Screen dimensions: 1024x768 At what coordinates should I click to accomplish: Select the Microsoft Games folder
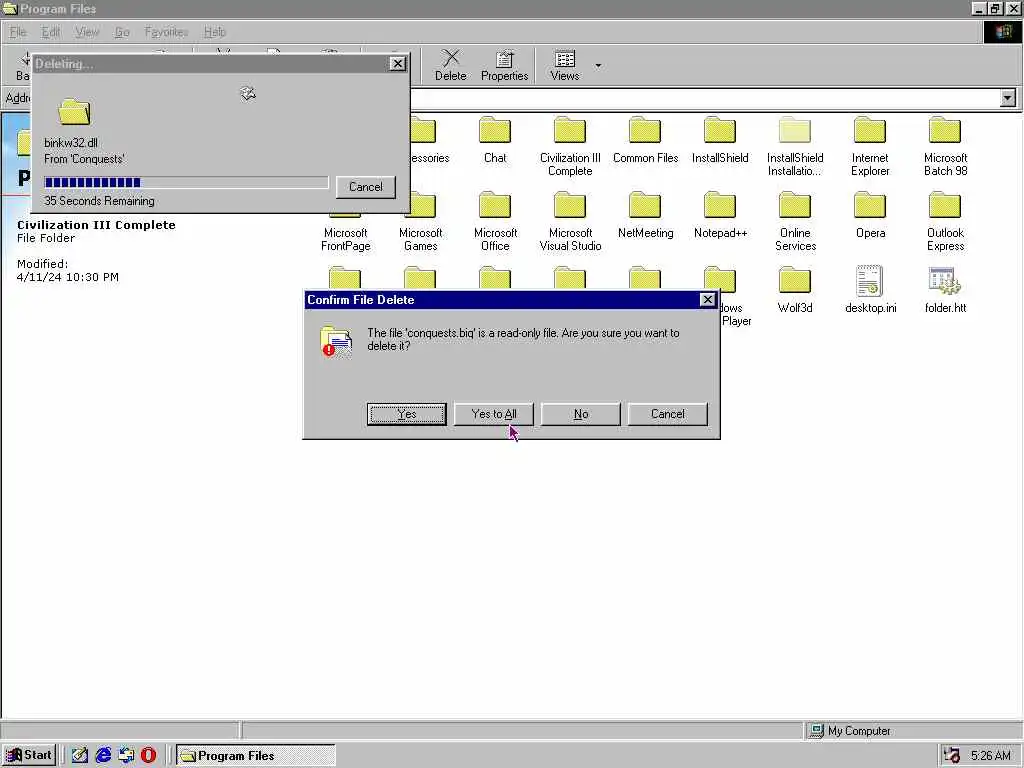coord(421,222)
